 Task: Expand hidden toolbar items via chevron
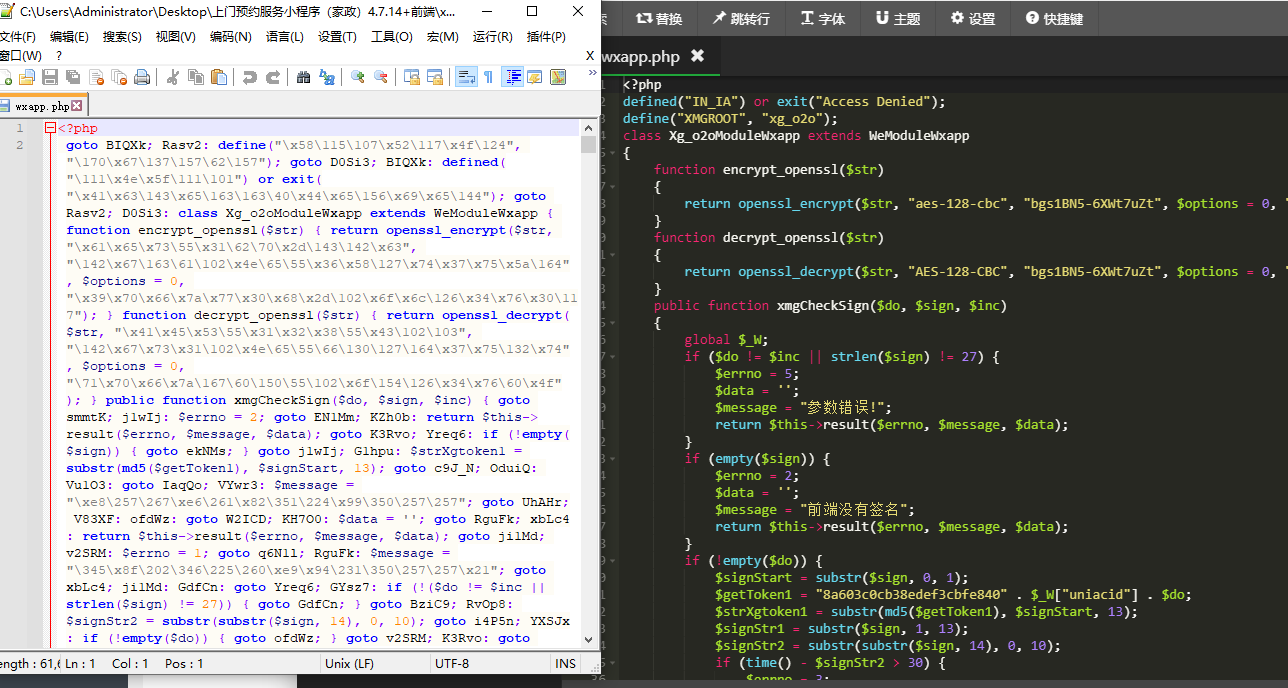click(x=592, y=73)
